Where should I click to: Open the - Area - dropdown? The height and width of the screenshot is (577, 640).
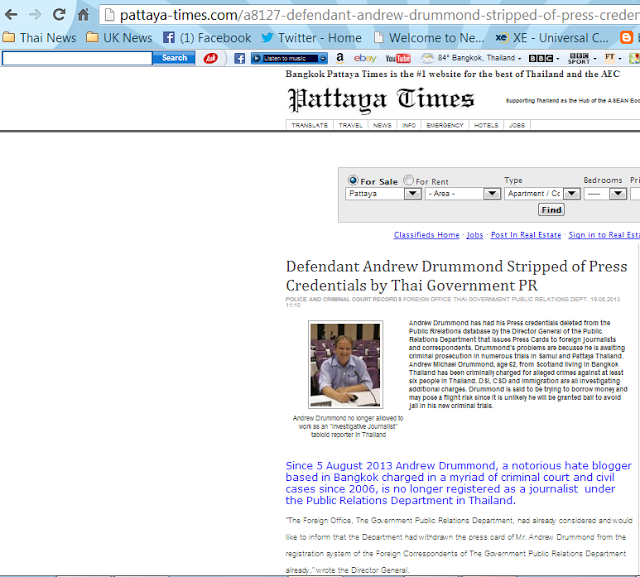463,193
